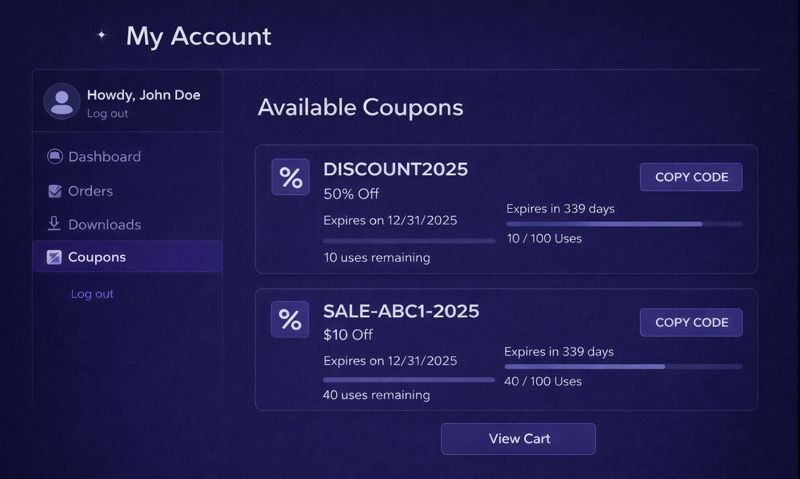
Task: Select the Coupons menu item
Action: [97, 257]
